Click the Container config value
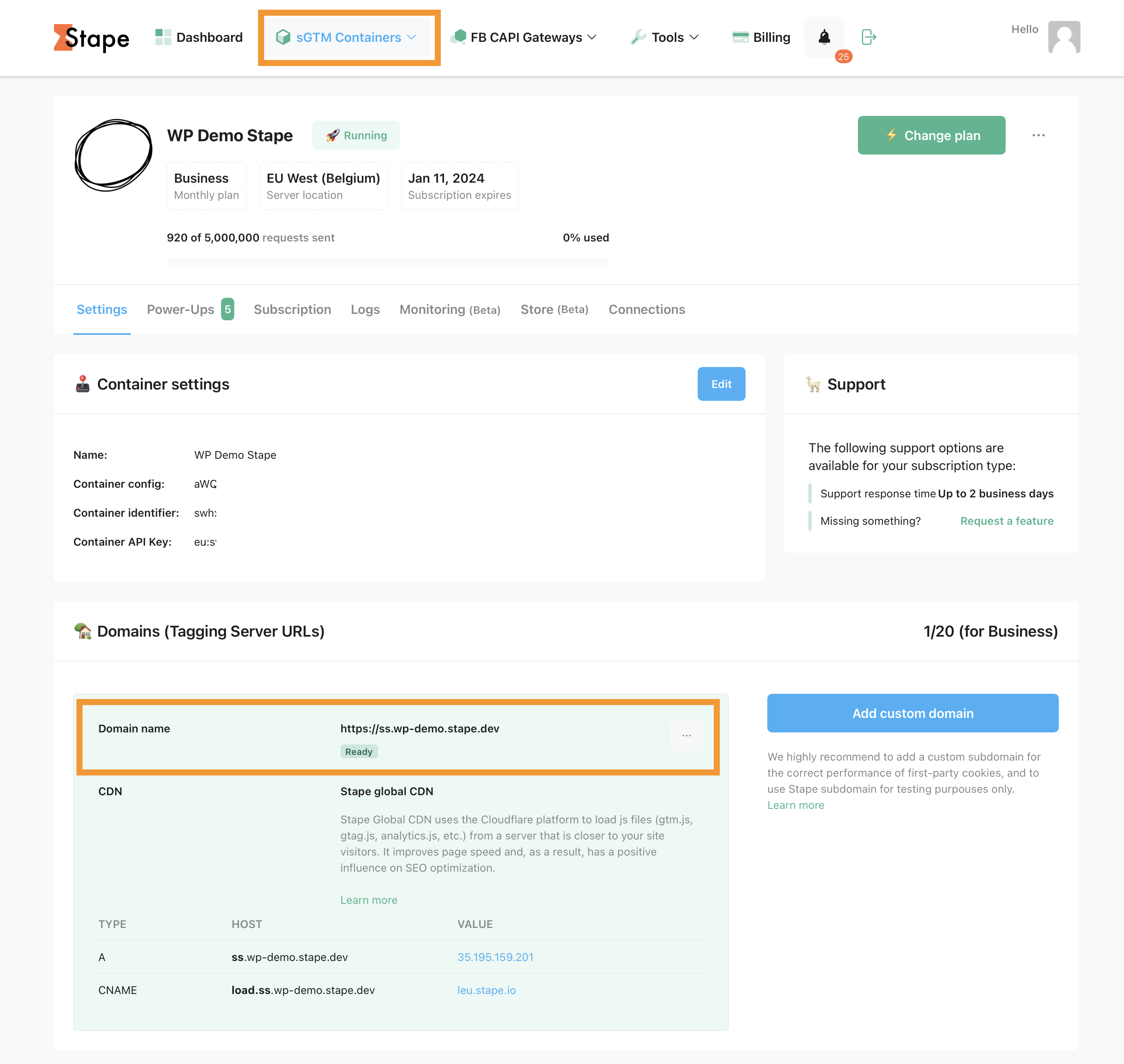Image resolution: width=1124 pixels, height=1064 pixels. pyautogui.click(x=205, y=485)
